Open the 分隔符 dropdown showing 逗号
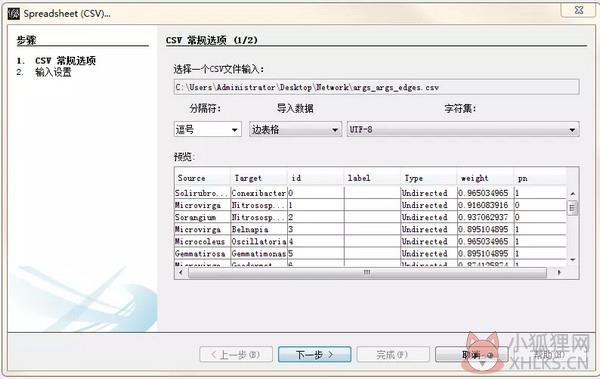The height and width of the screenshot is (379, 600). pos(207,129)
